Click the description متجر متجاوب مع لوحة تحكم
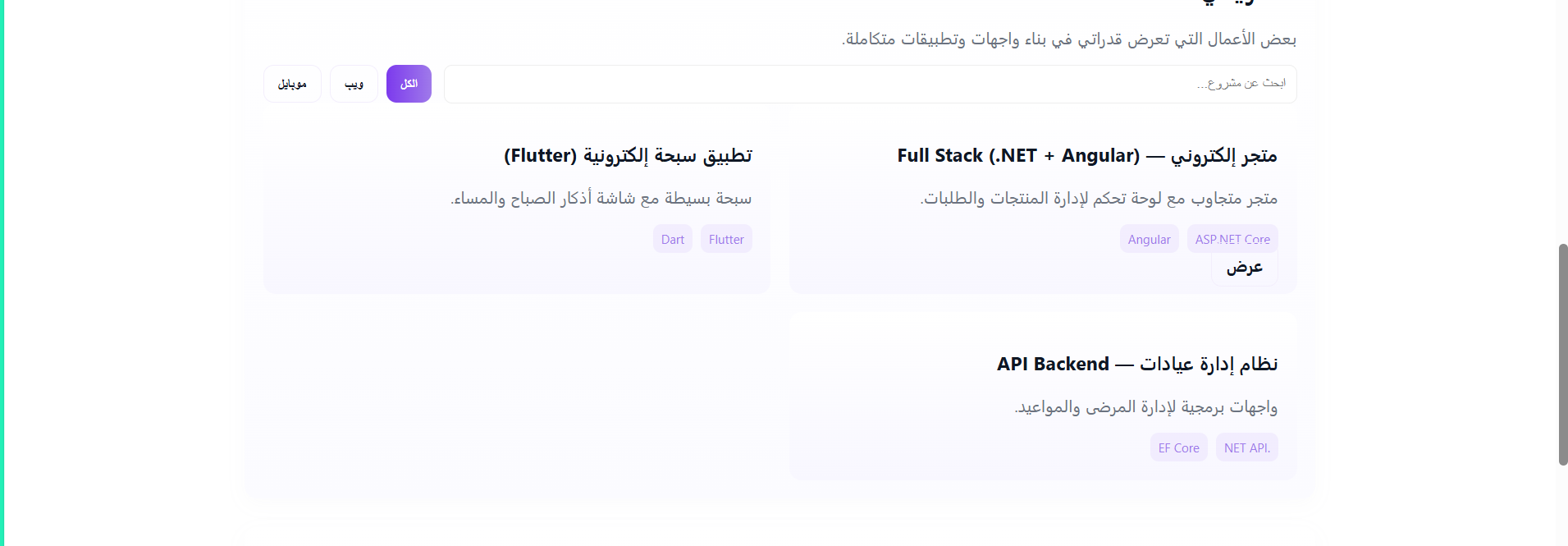The height and width of the screenshot is (546, 1568). pos(1099,199)
